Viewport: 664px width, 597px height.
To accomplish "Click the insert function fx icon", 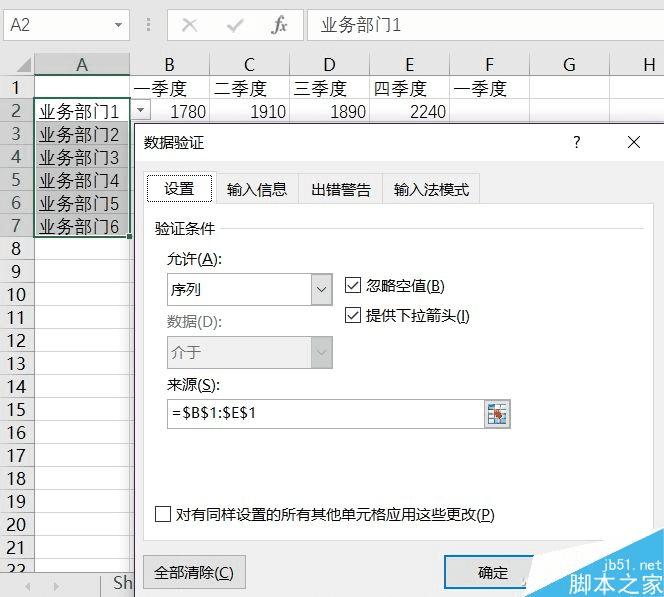I will (x=279, y=25).
